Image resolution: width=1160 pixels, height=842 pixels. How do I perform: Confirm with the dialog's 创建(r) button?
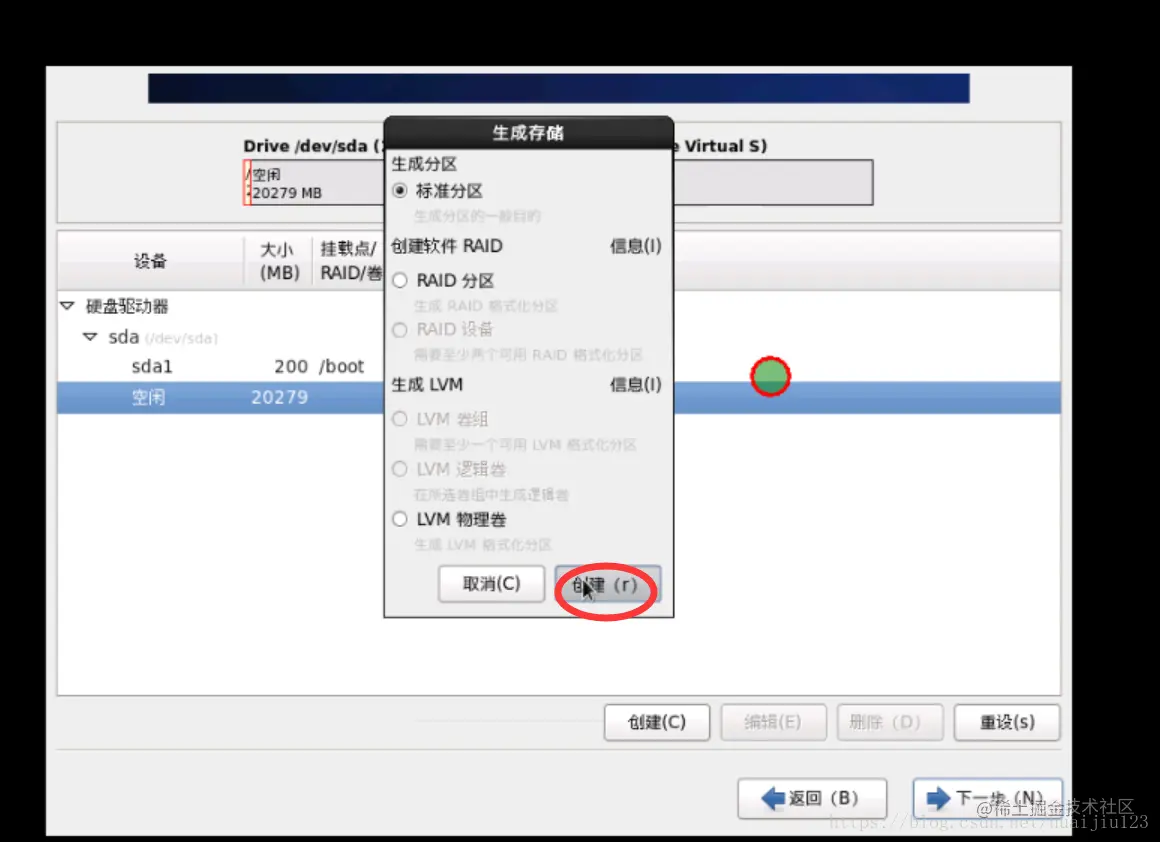607,585
